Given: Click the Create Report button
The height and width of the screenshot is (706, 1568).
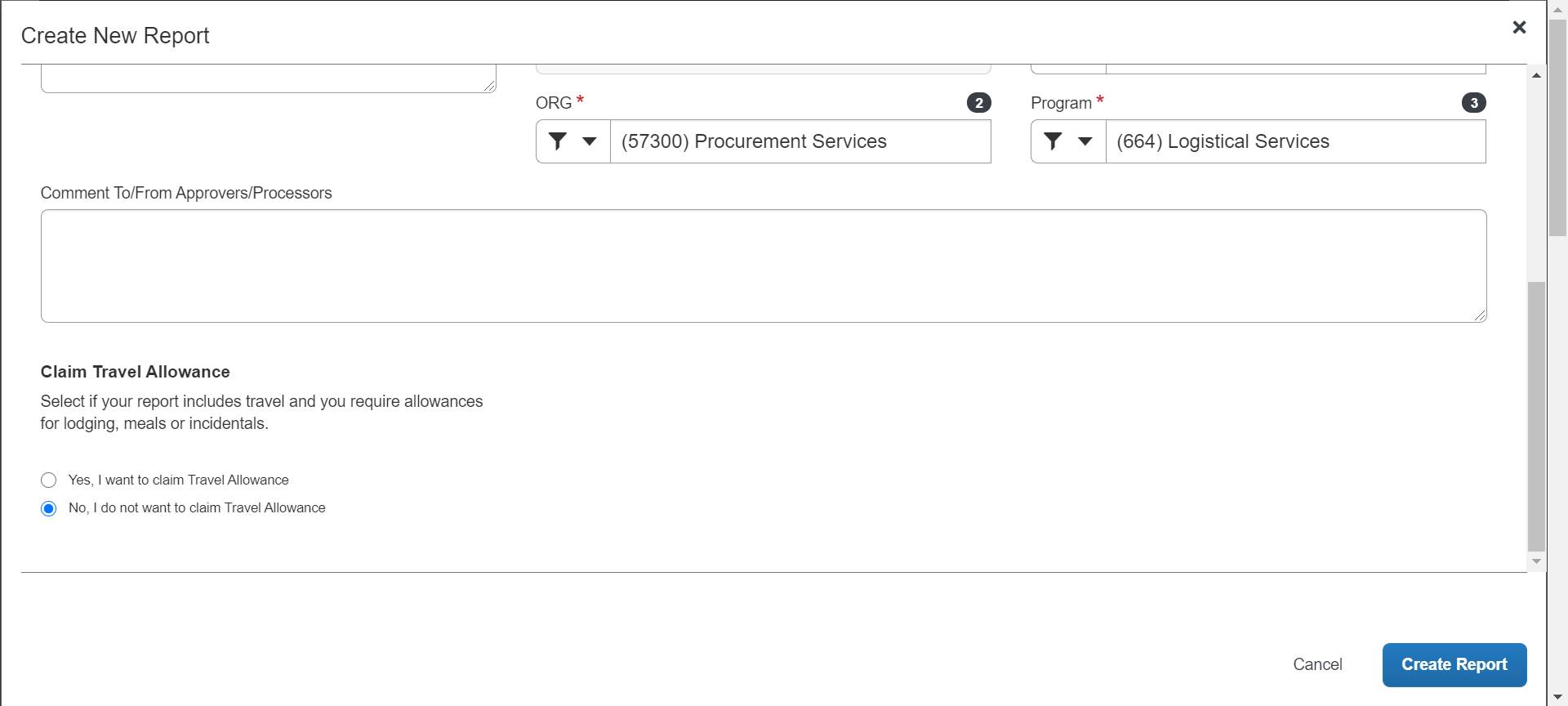Looking at the screenshot, I should (x=1454, y=665).
